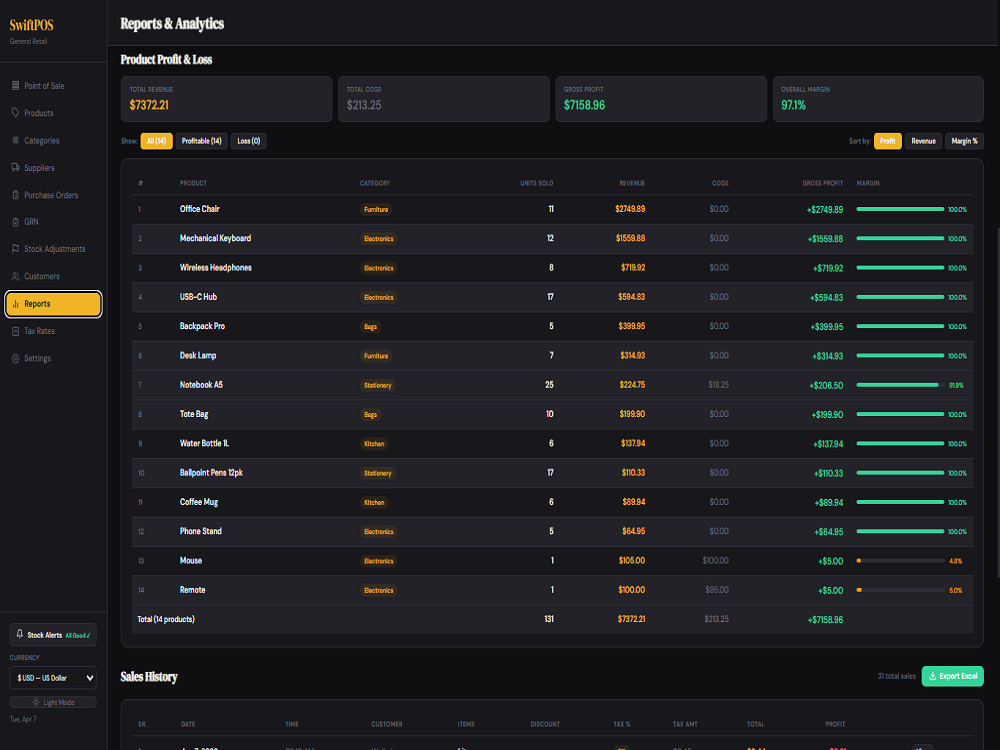This screenshot has width=1000, height=750.
Task: Click the 31 total sales label
Action: coord(896,676)
